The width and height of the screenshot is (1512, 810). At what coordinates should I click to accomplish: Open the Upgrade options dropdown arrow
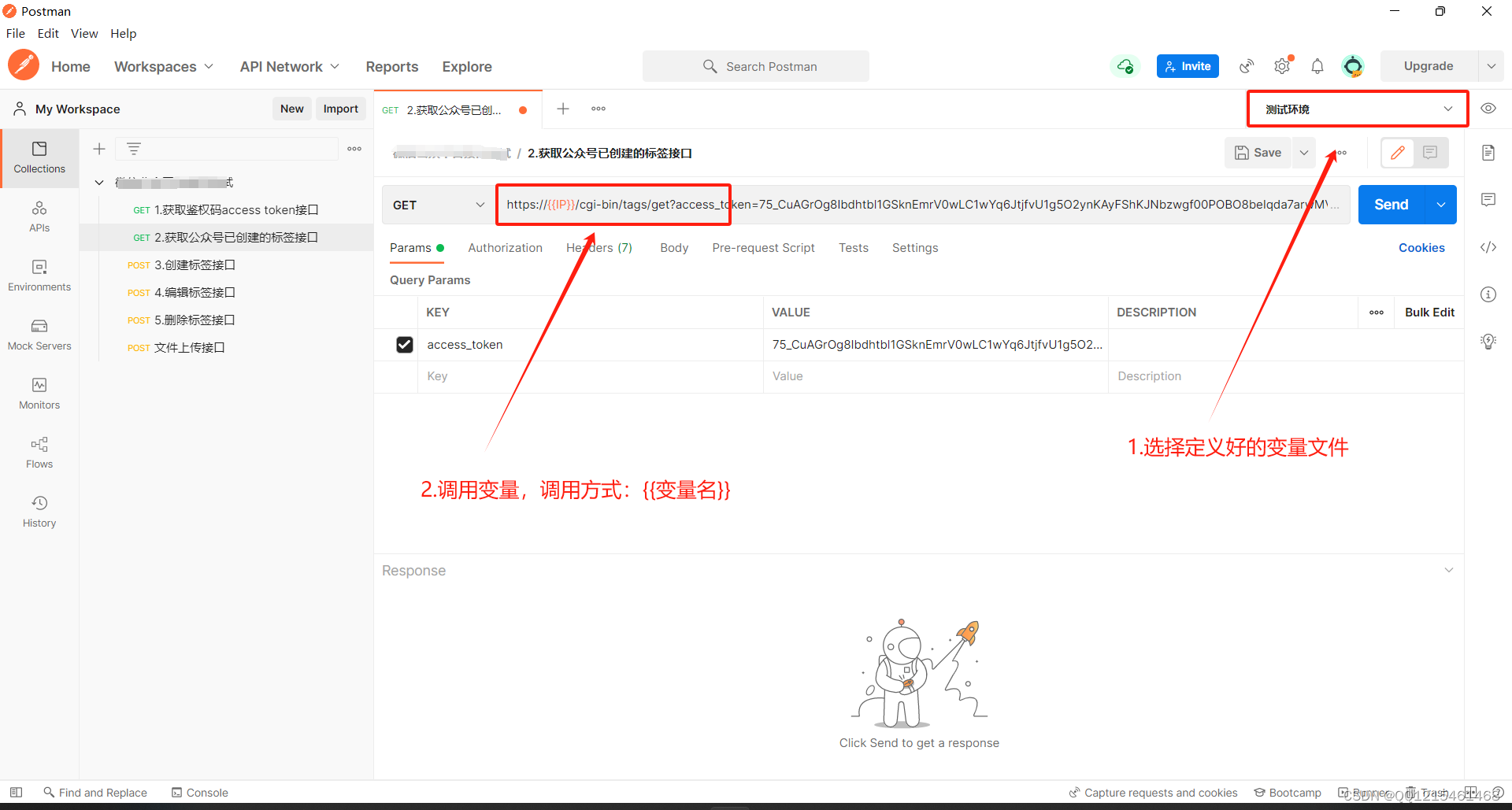coord(1491,66)
